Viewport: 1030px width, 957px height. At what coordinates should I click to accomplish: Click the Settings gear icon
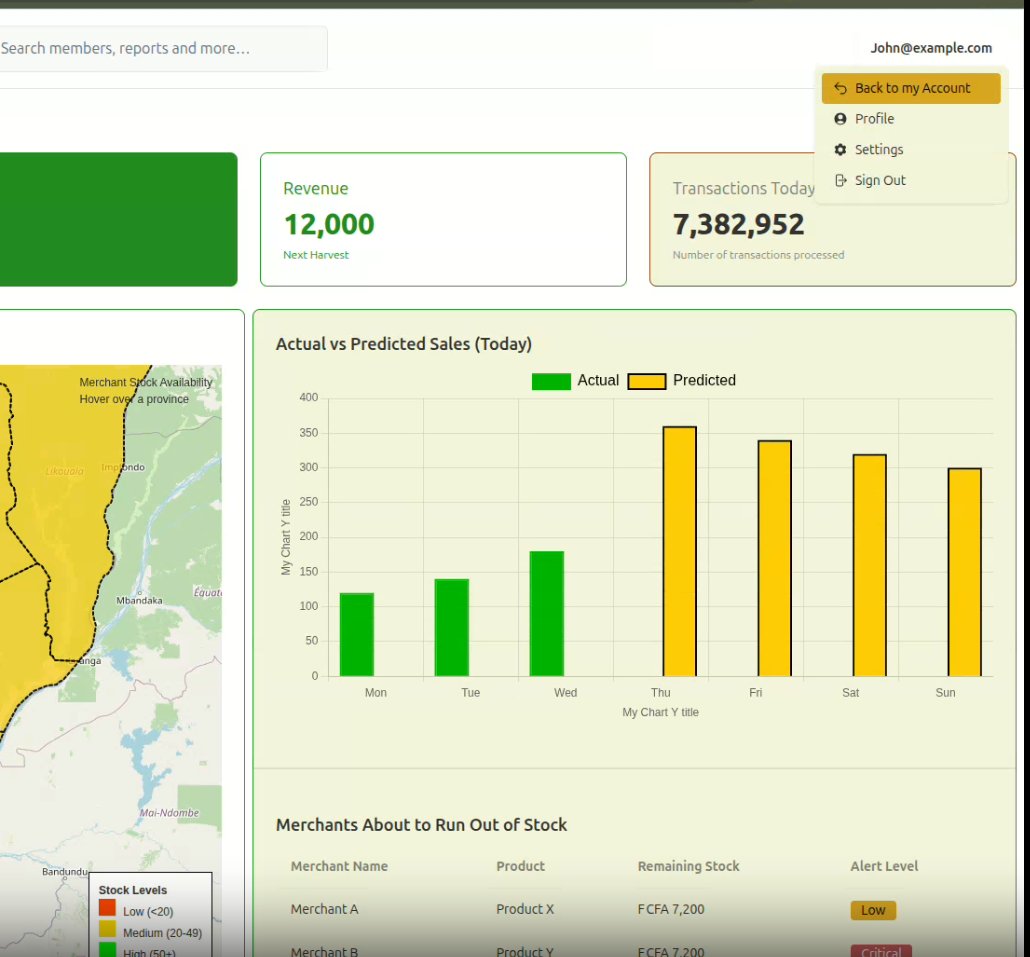click(x=840, y=150)
